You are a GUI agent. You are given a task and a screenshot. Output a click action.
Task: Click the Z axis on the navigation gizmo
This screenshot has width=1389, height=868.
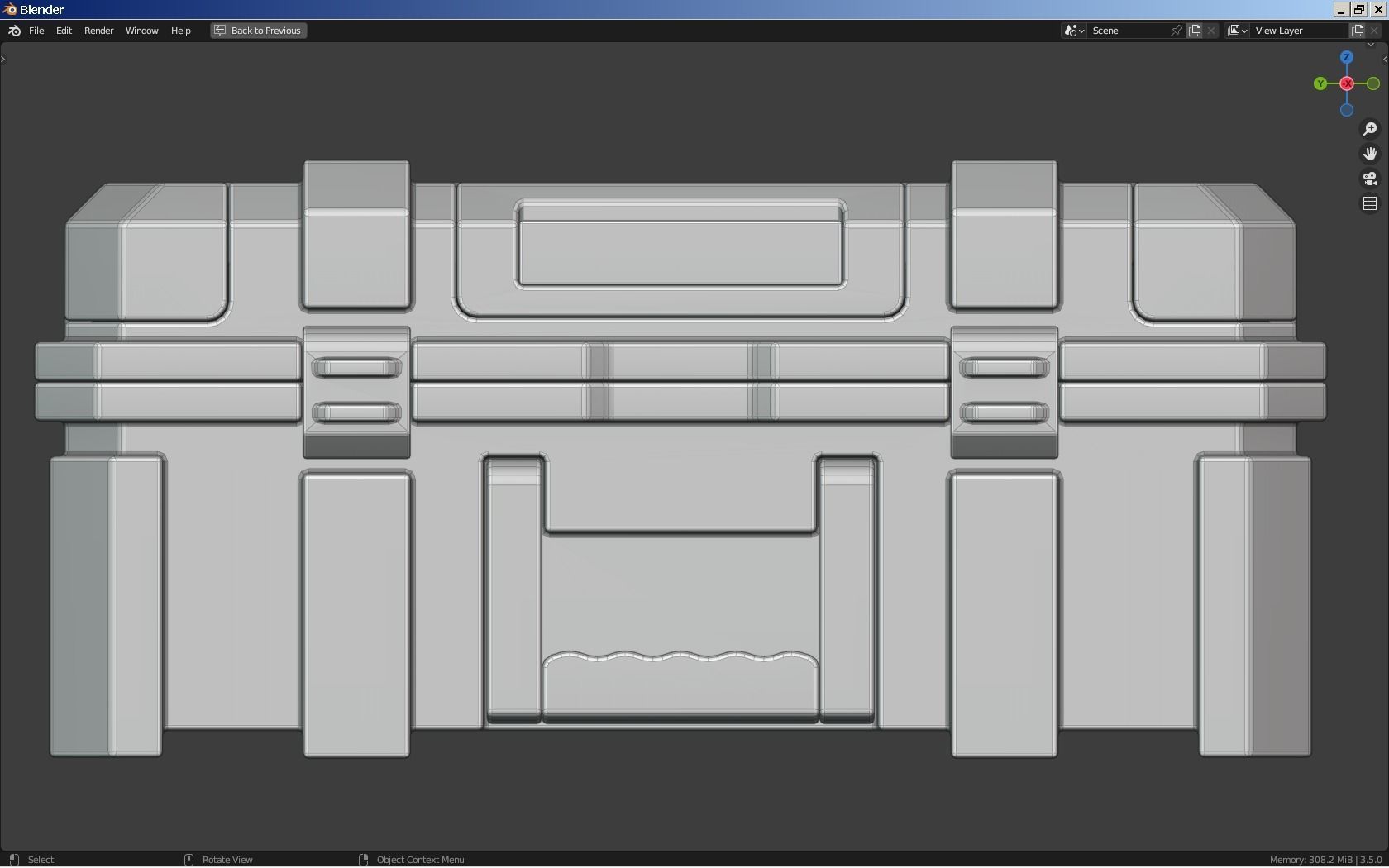click(1347, 57)
